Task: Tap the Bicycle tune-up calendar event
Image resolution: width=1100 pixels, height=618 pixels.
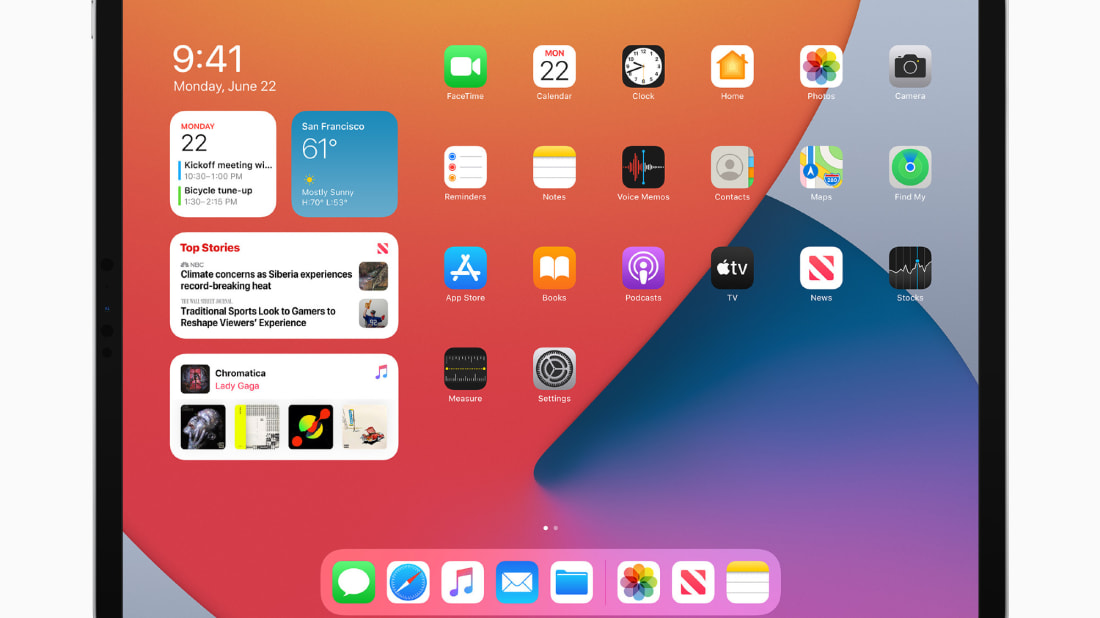Action: (x=216, y=196)
